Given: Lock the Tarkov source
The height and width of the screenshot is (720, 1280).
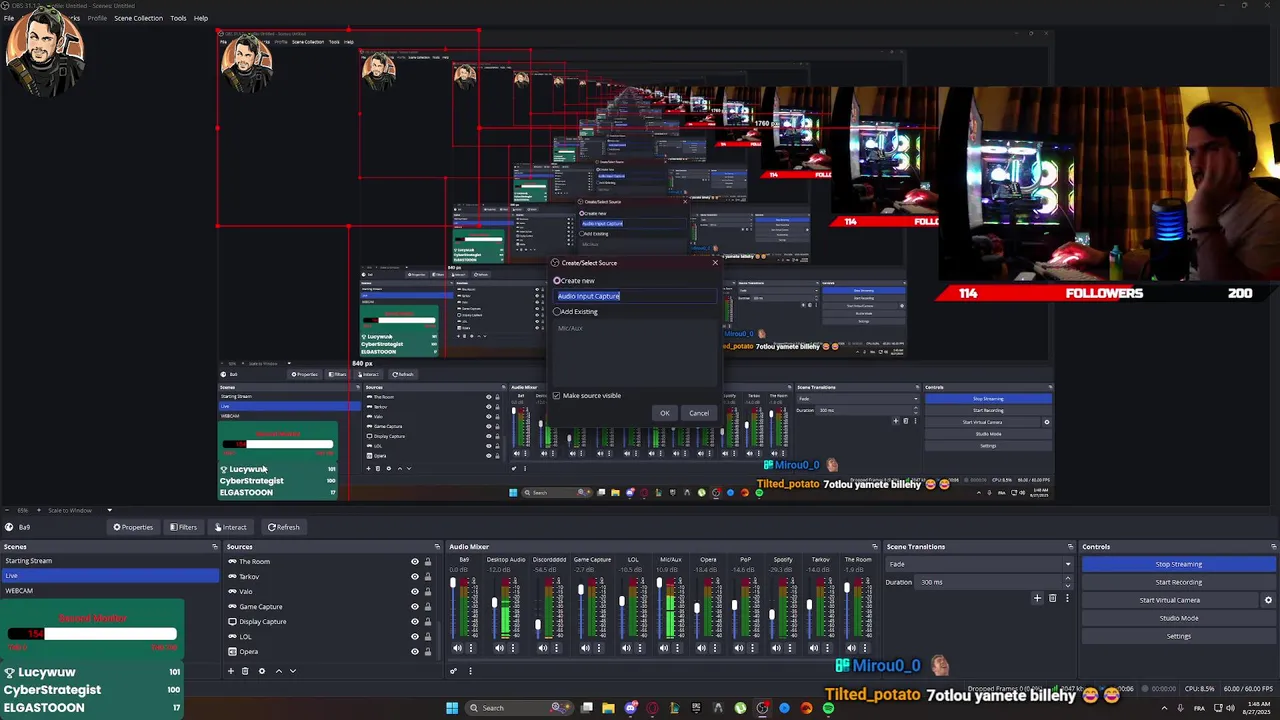Looking at the screenshot, I should [x=428, y=576].
